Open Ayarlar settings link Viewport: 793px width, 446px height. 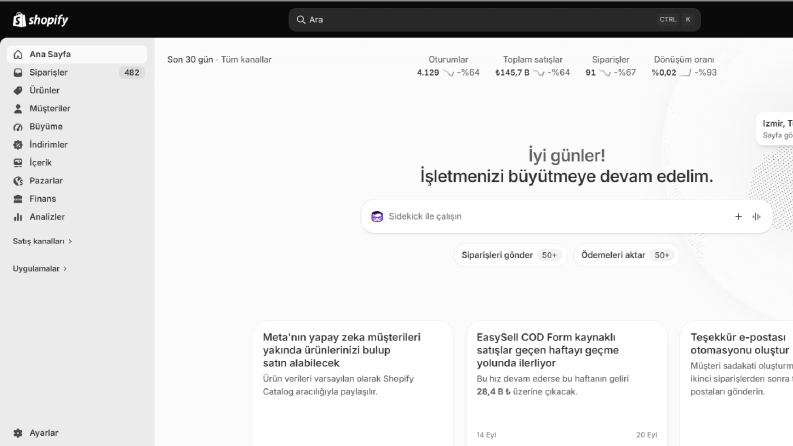(77, 433)
